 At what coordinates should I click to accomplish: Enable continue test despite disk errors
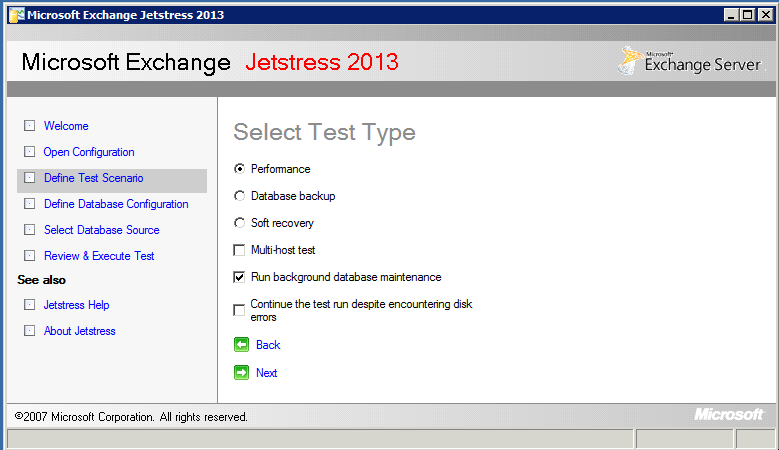[239, 310]
